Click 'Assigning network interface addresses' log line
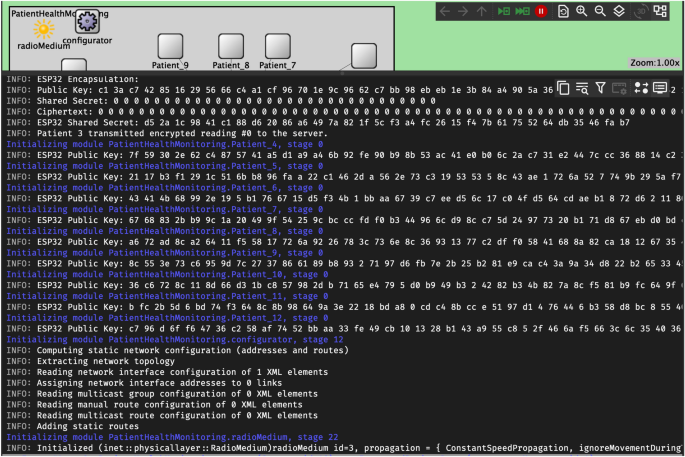Image resolution: width=685 pixels, height=457 pixels. 144,383
